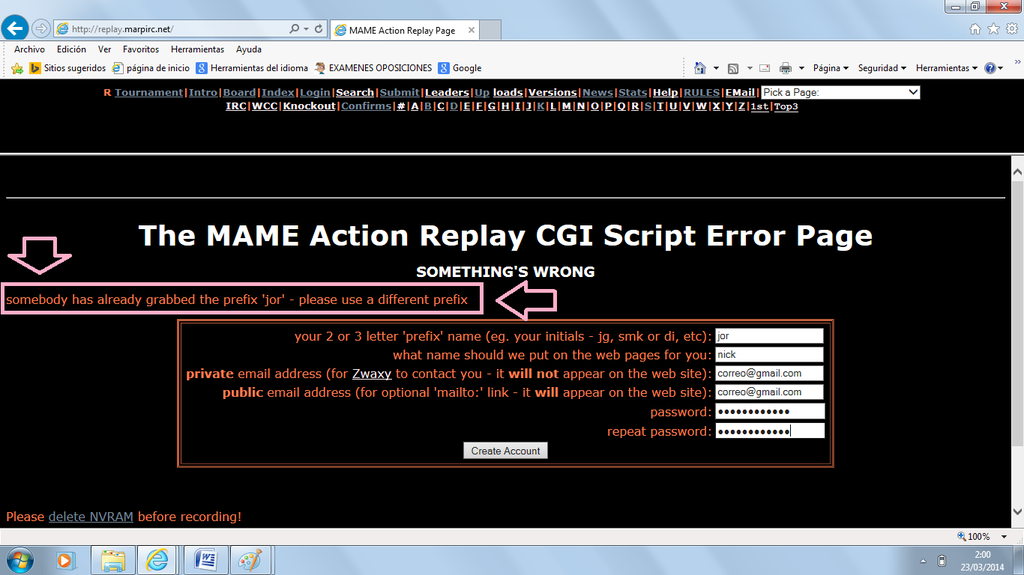Open Sitios sugeridos favorites link
This screenshot has width=1024, height=575.
(67, 68)
